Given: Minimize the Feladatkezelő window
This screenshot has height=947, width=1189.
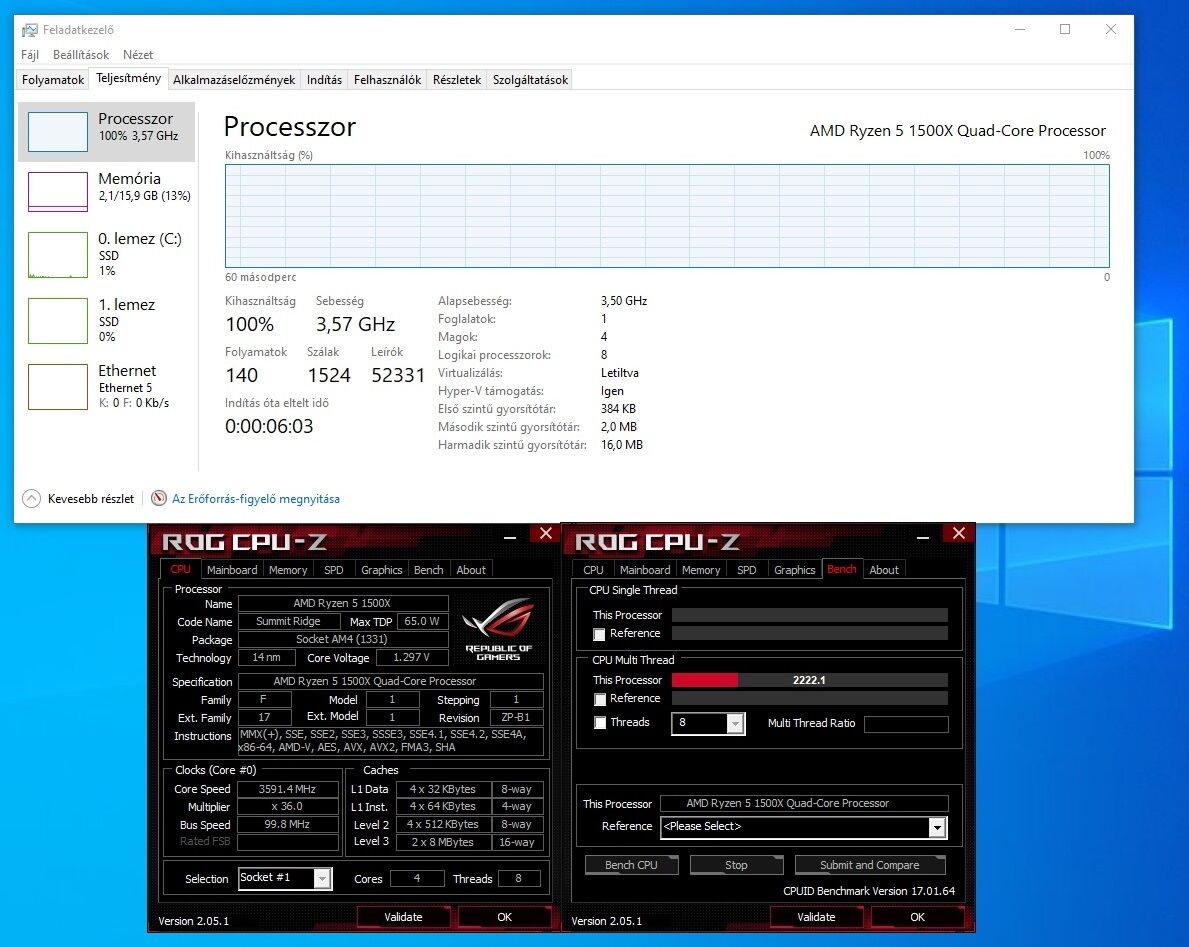Looking at the screenshot, I should [1020, 29].
